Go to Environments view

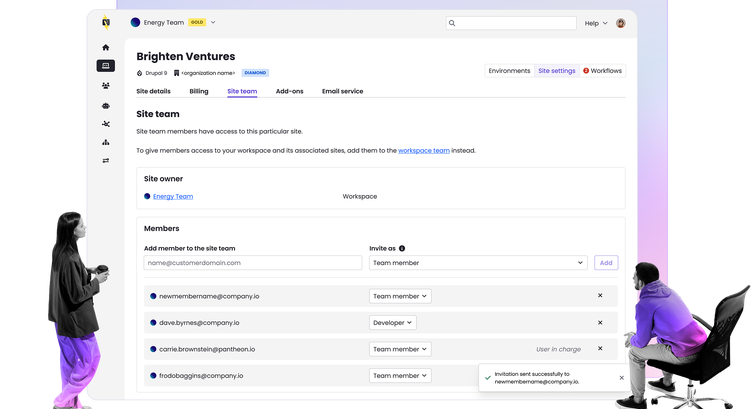[x=509, y=70]
